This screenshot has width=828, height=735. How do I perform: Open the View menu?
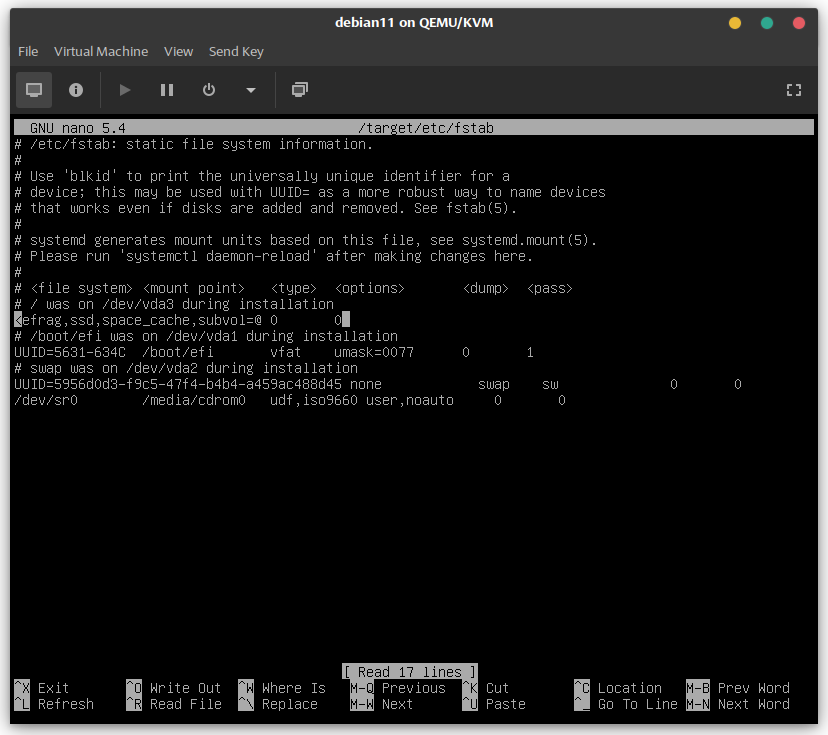click(x=178, y=51)
